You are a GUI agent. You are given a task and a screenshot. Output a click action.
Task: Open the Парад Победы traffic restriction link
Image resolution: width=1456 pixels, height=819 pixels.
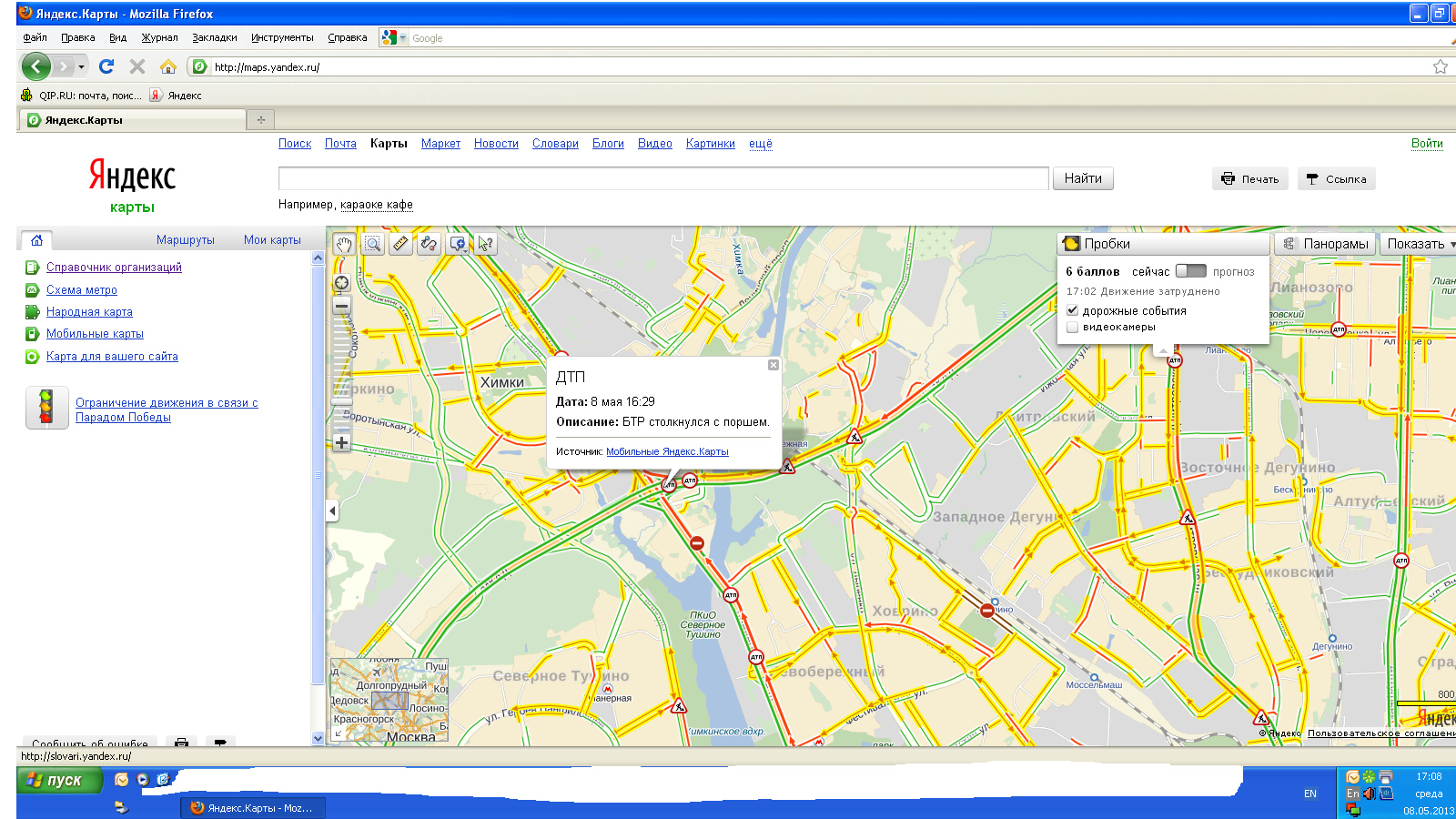[167, 410]
